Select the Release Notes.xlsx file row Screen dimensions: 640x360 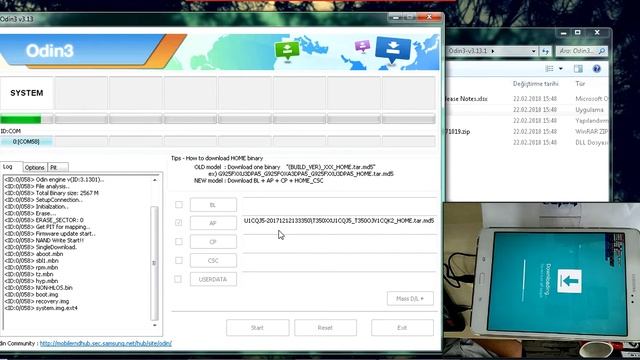coord(527,99)
